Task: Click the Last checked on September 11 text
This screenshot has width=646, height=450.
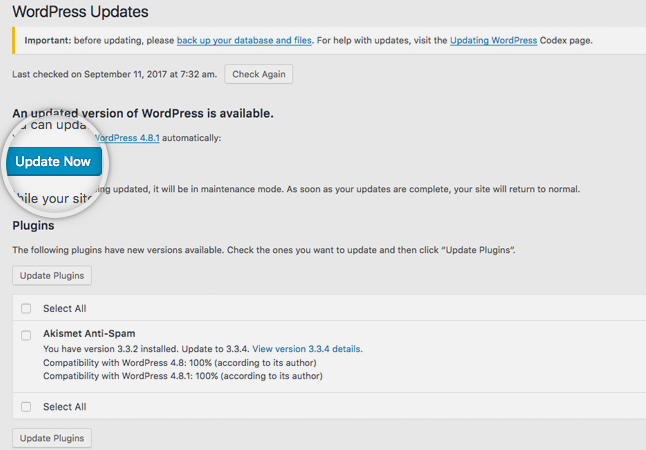Action: (114, 75)
